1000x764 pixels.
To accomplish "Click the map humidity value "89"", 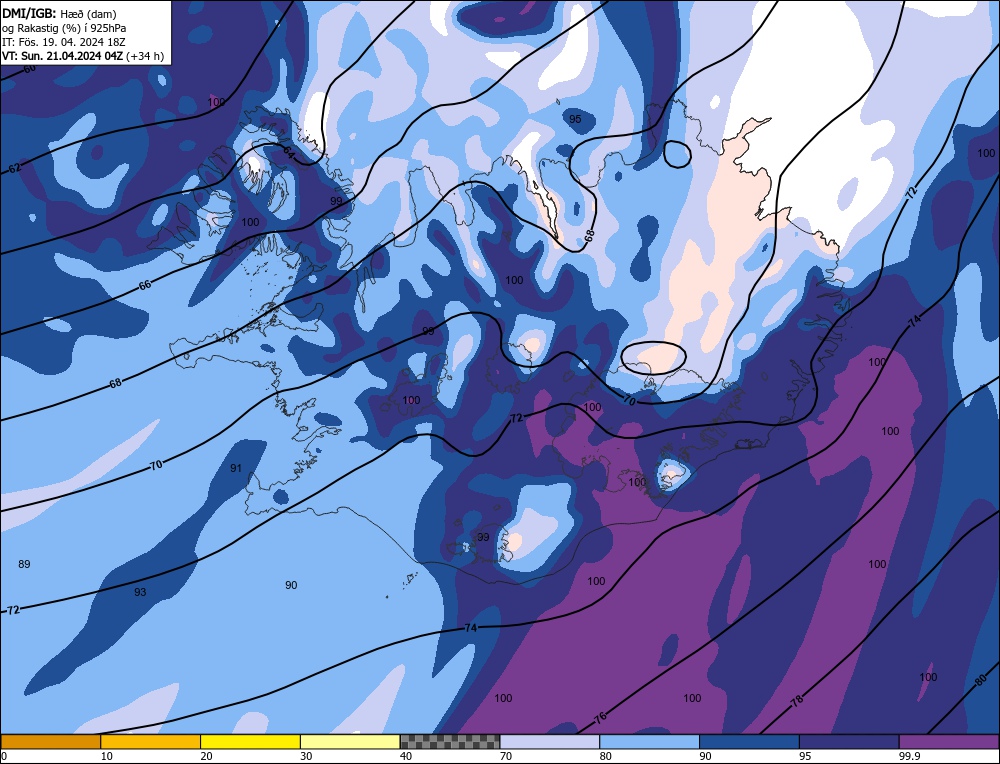I will [24, 564].
